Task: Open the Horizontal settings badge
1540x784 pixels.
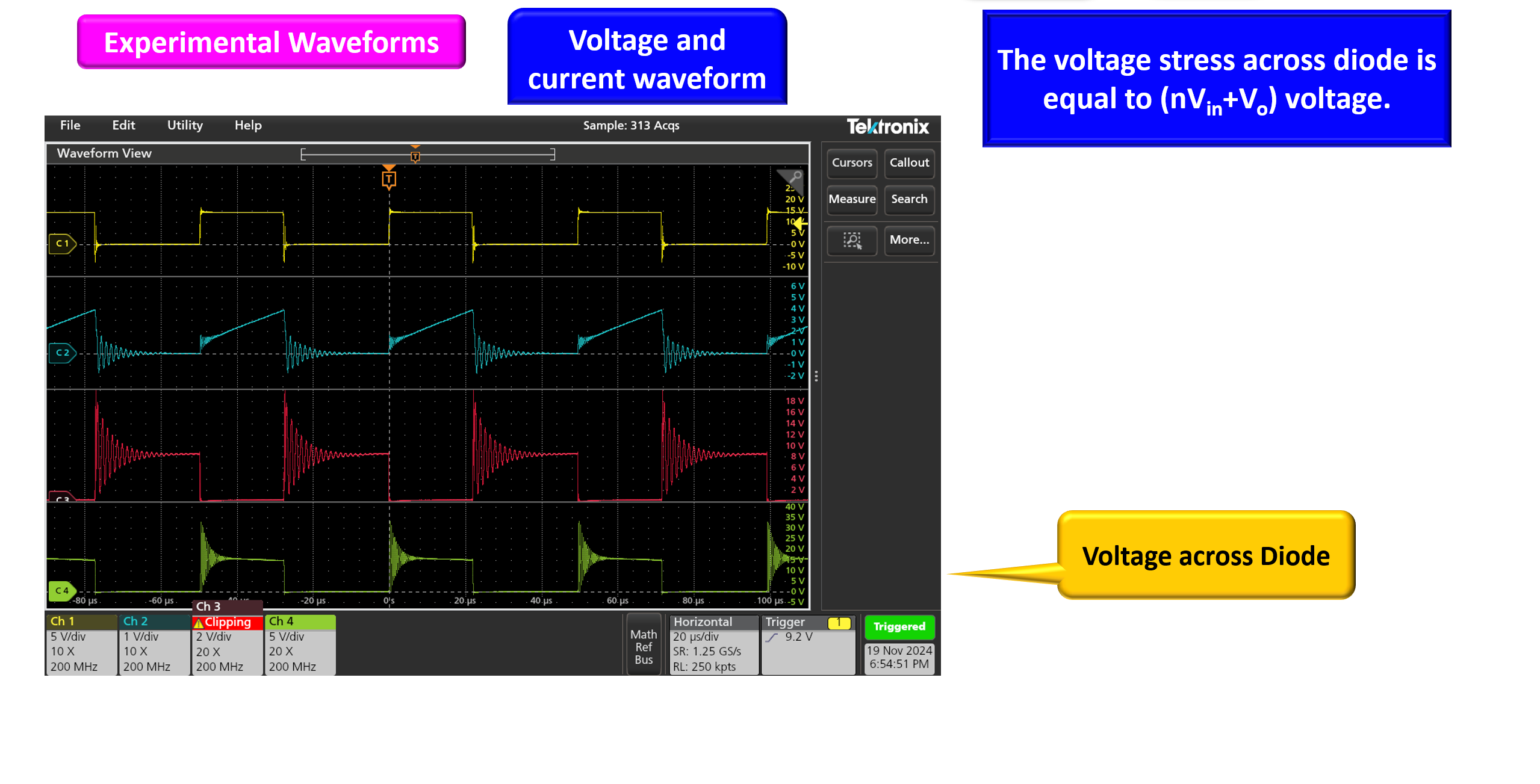Action: (713, 644)
